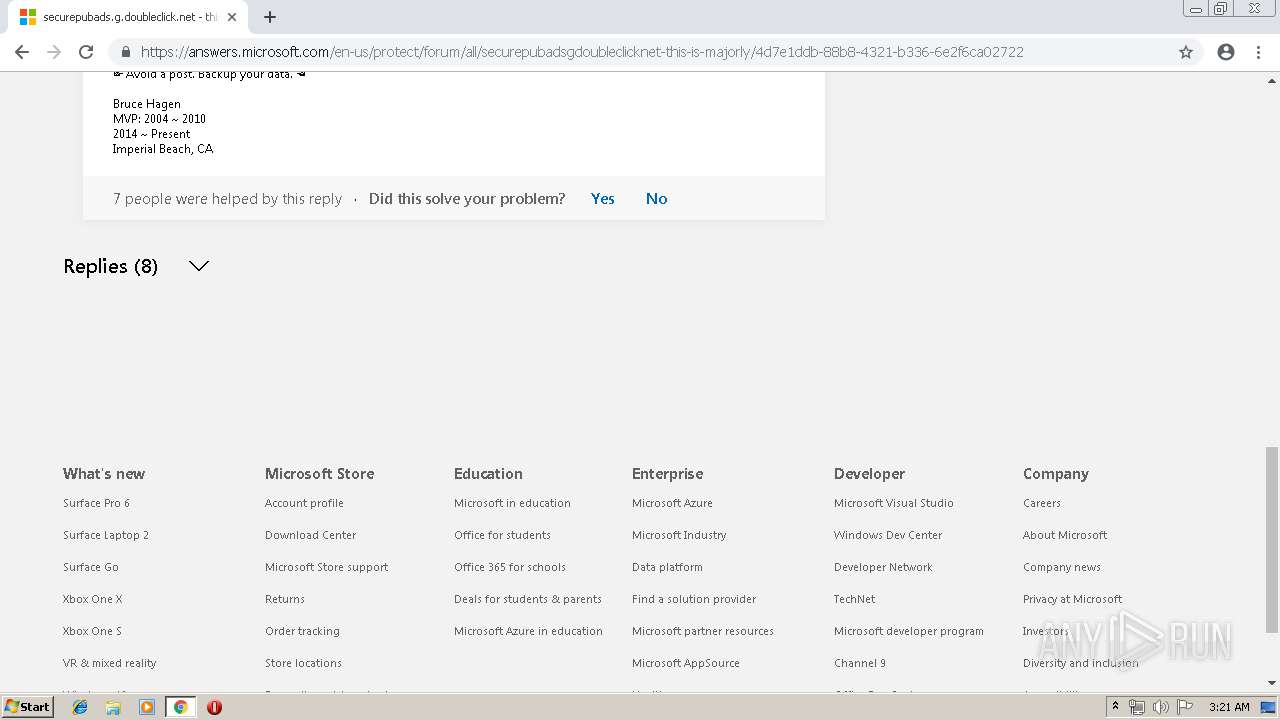Click the 3:21 AM clock
1280x720 pixels.
pos(1229,707)
